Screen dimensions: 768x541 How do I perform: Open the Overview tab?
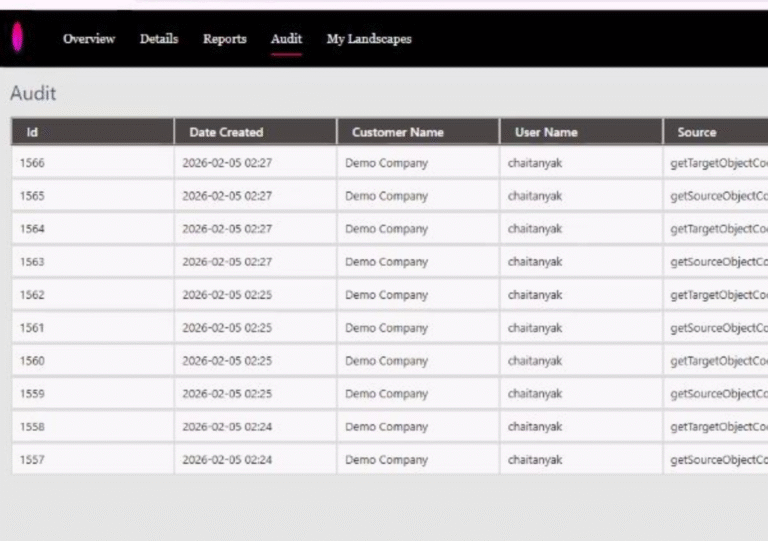click(89, 39)
